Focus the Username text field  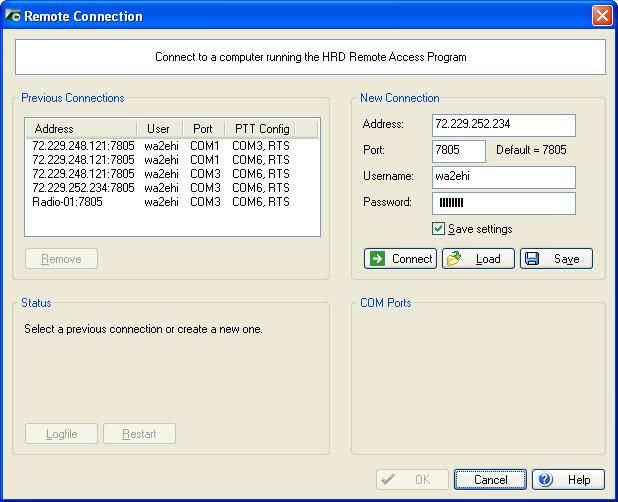click(x=504, y=177)
